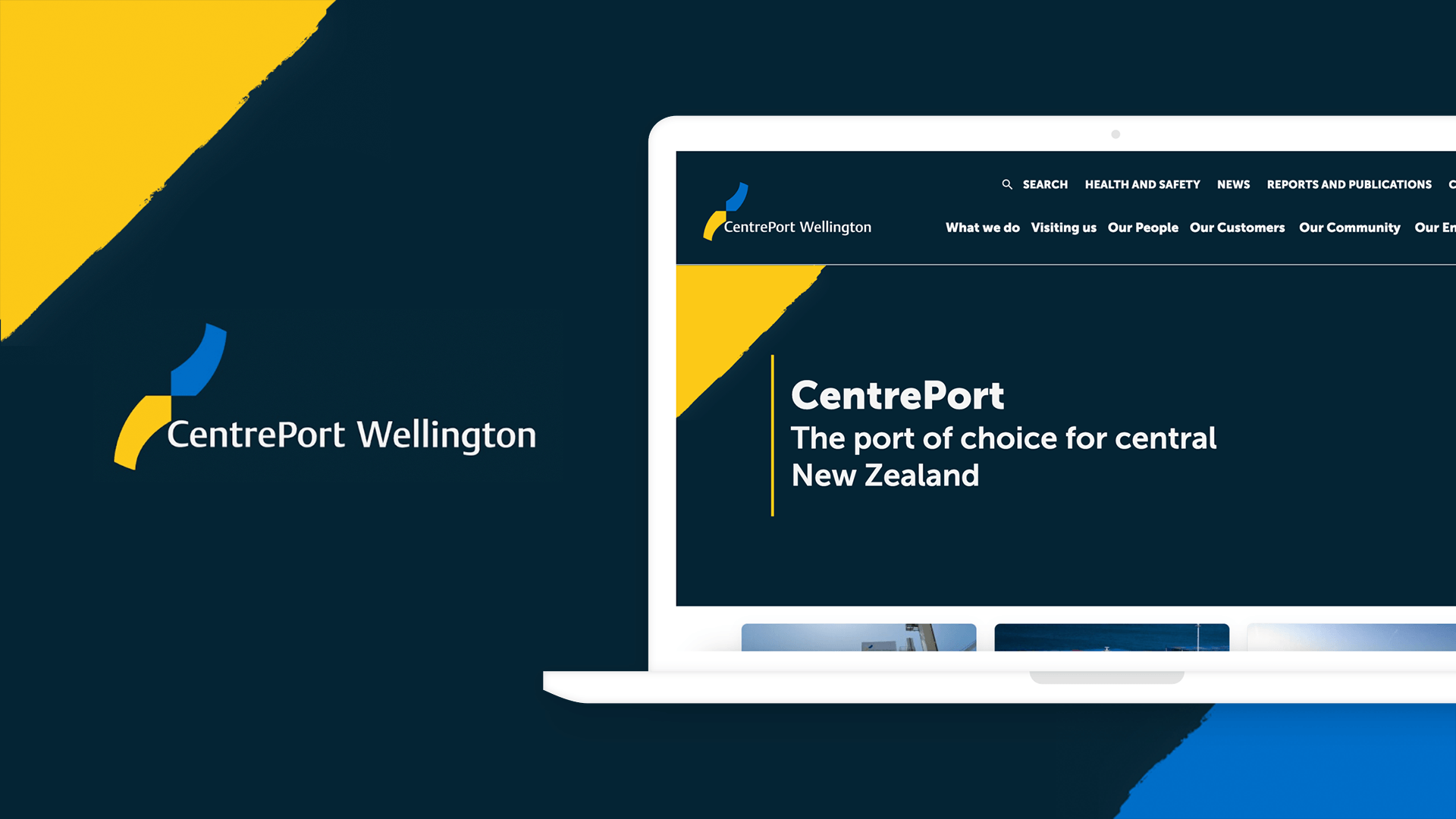This screenshot has width=1456, height=819.
Task: Toggle the Health and Safety navigation item
Action: pos(1141,184)
